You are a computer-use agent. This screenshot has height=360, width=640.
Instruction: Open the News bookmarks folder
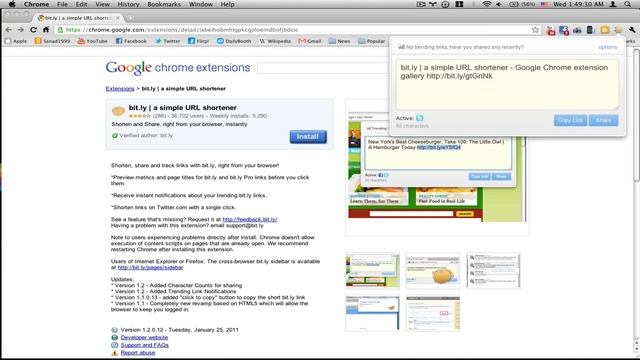coord(340,41)
